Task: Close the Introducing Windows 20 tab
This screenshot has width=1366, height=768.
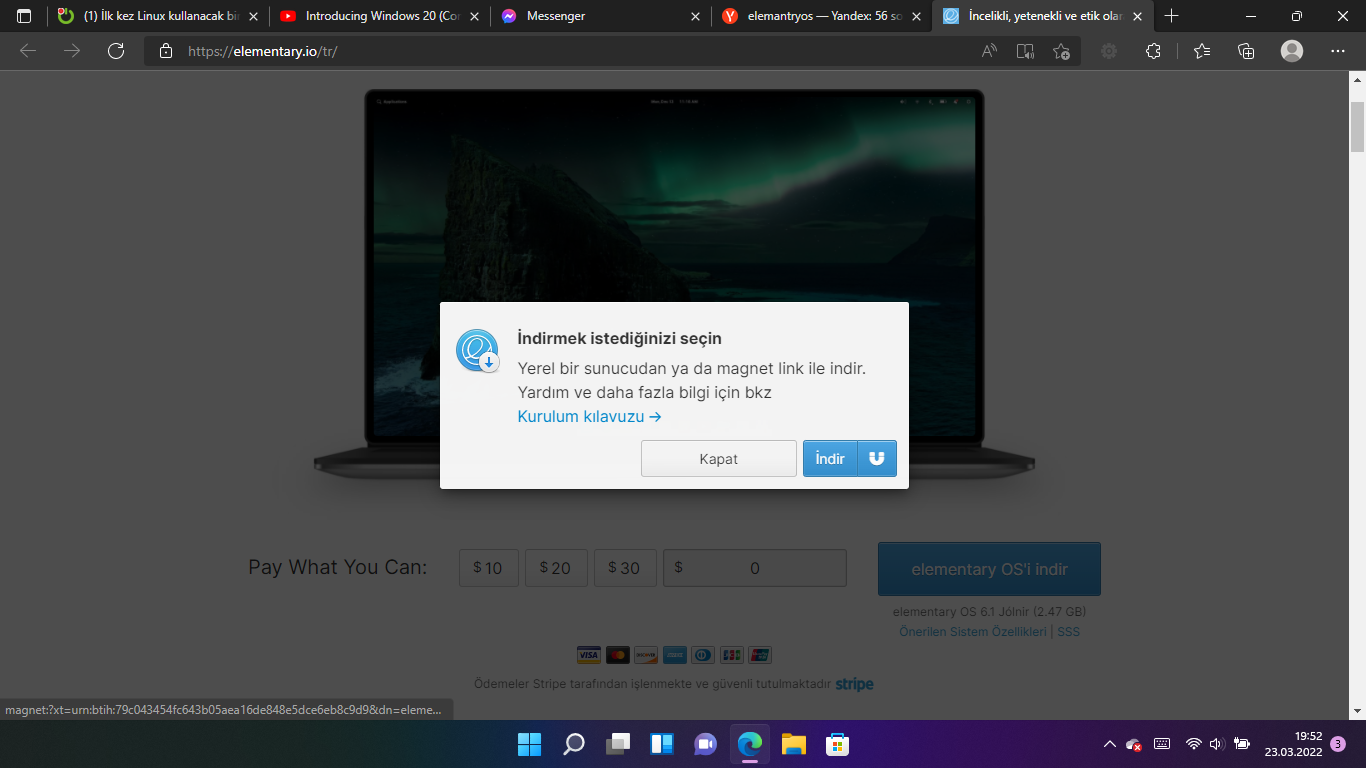Action: (x=474, y=16)
